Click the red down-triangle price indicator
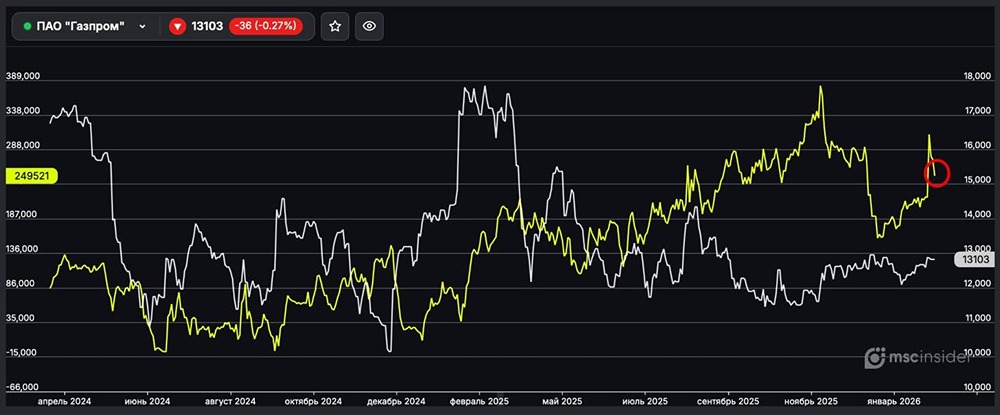The image size is (1000, 415). [177, 26]
